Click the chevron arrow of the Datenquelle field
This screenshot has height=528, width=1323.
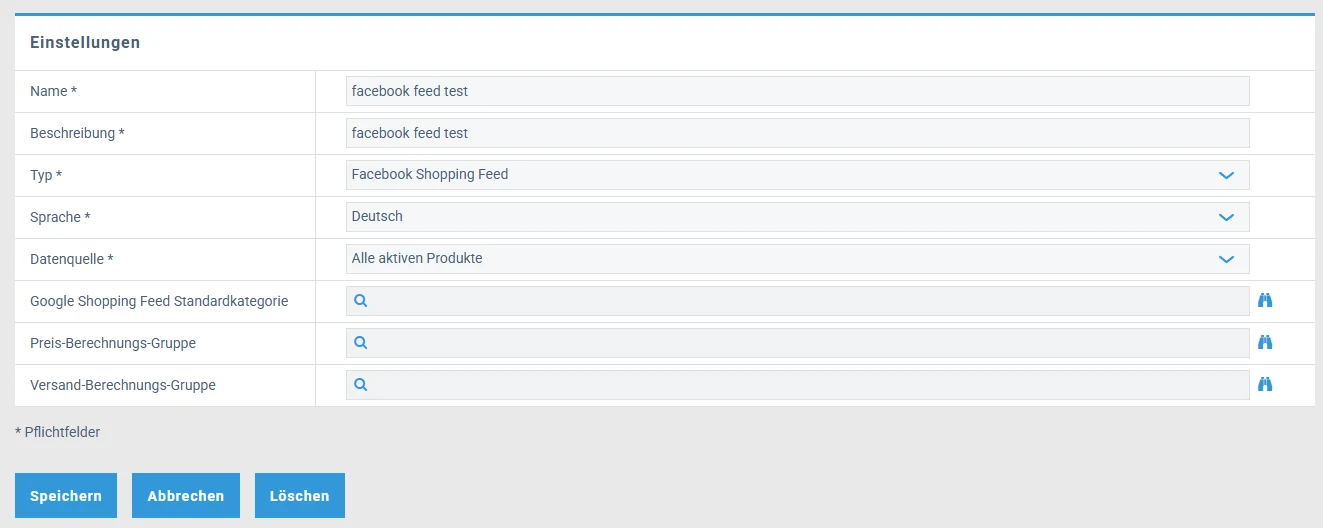[x=1227, y=259]
